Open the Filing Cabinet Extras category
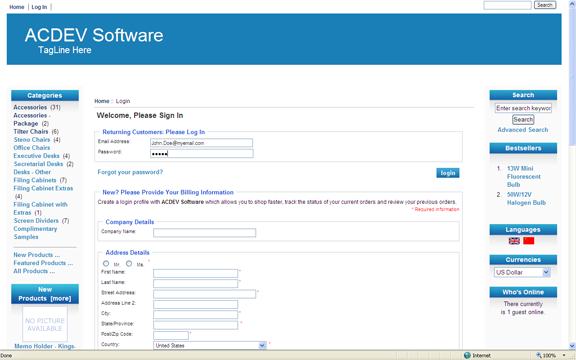576x360 pixels. (x=43, y=188)
